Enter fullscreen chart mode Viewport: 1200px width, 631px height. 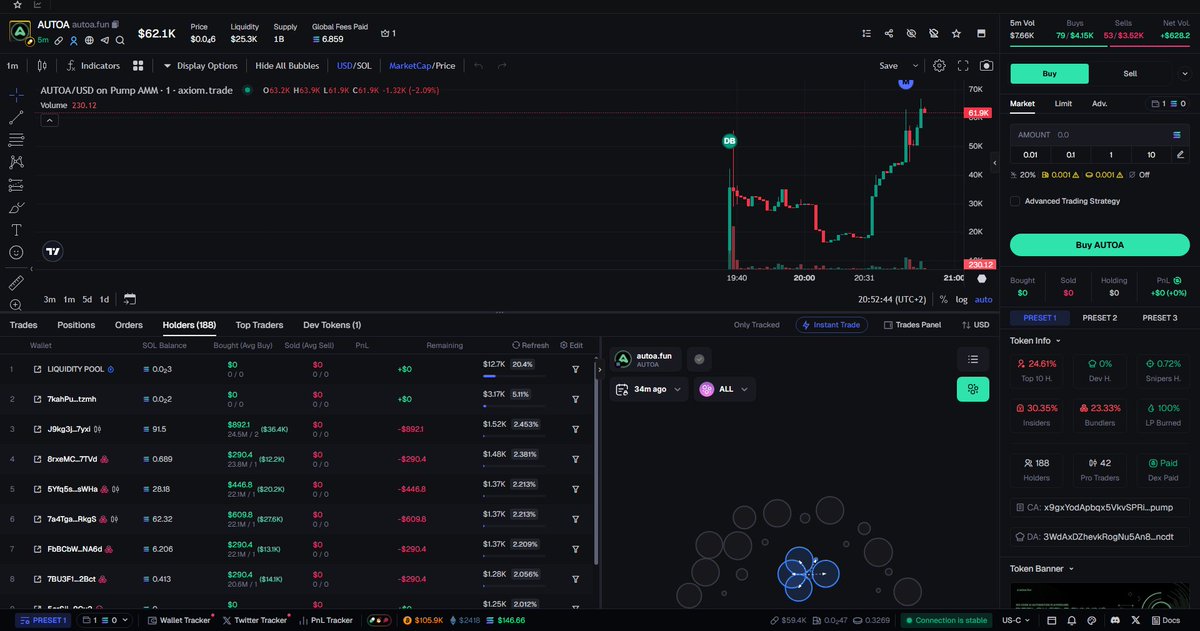coord(963,65)
